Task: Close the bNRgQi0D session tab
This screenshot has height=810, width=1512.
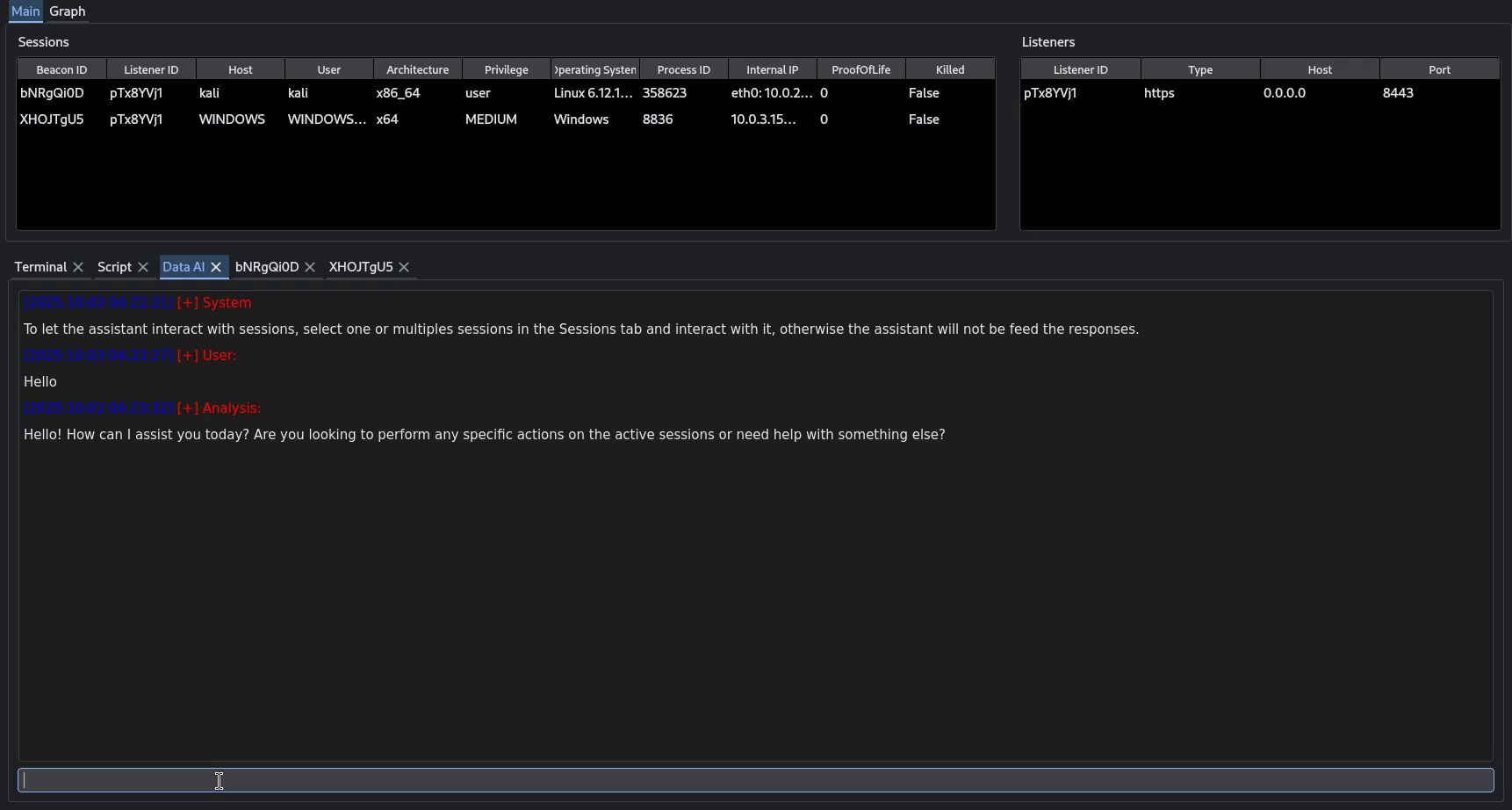Action: [310, 267]
